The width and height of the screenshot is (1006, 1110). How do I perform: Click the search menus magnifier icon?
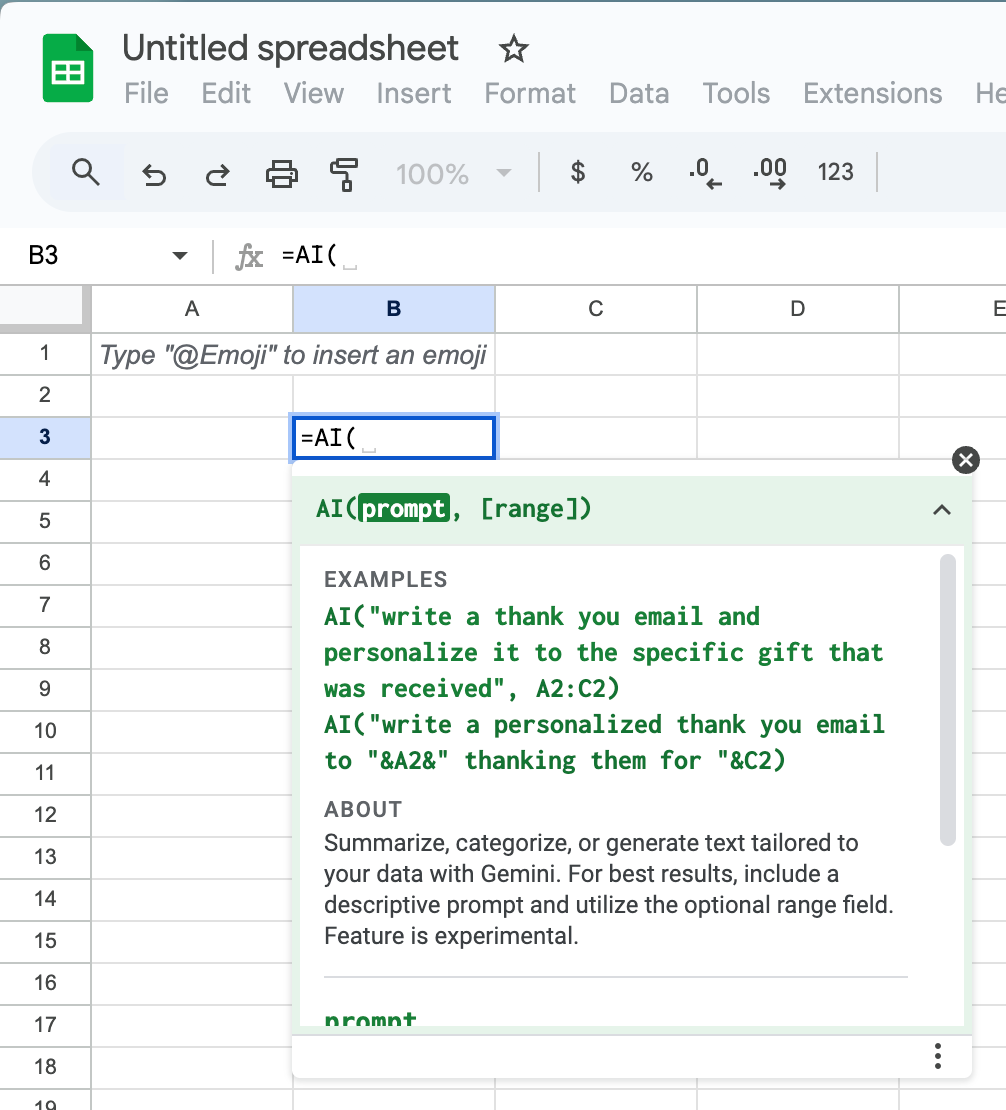point(86,172)
